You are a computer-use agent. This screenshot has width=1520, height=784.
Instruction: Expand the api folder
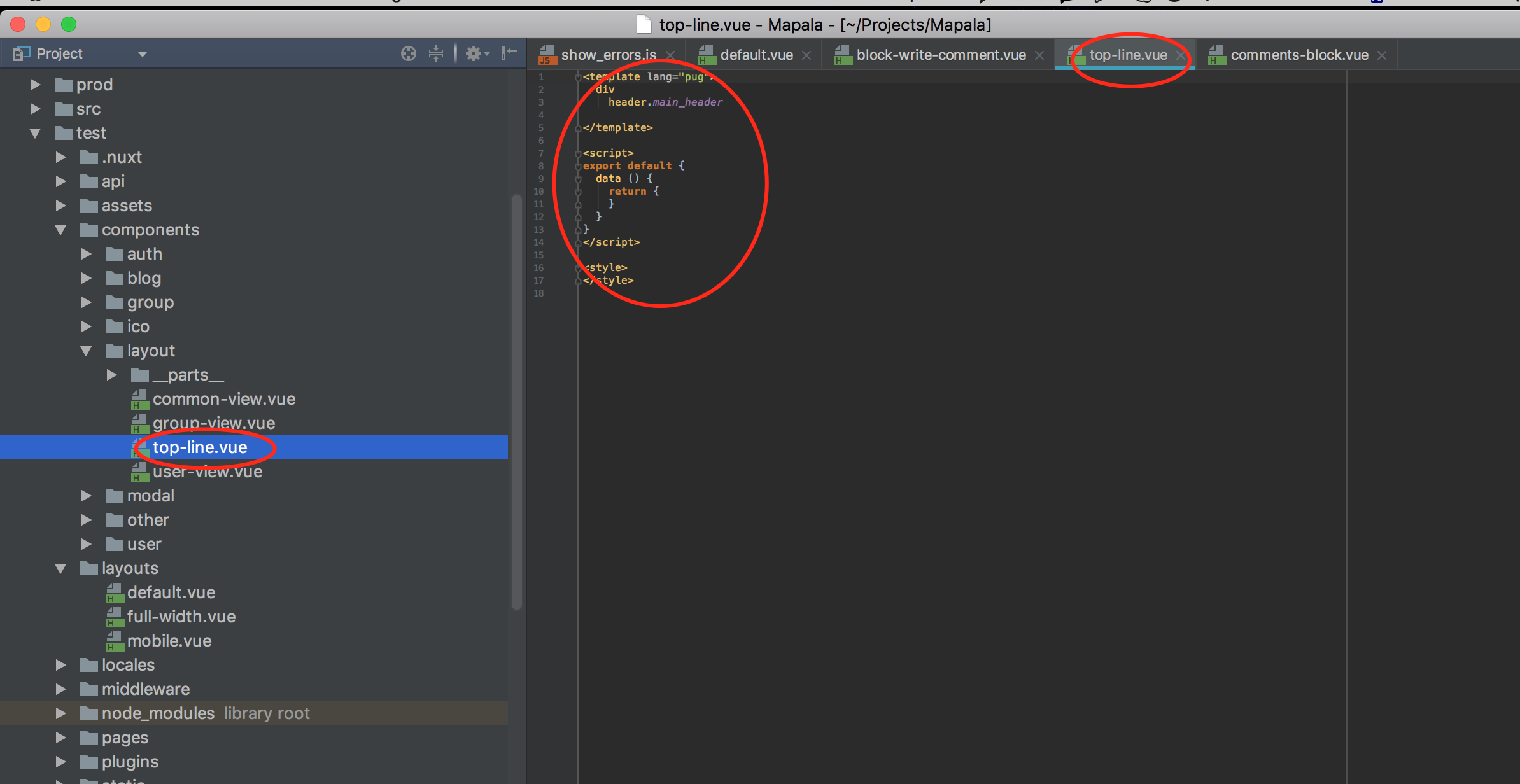pos(61,181)
